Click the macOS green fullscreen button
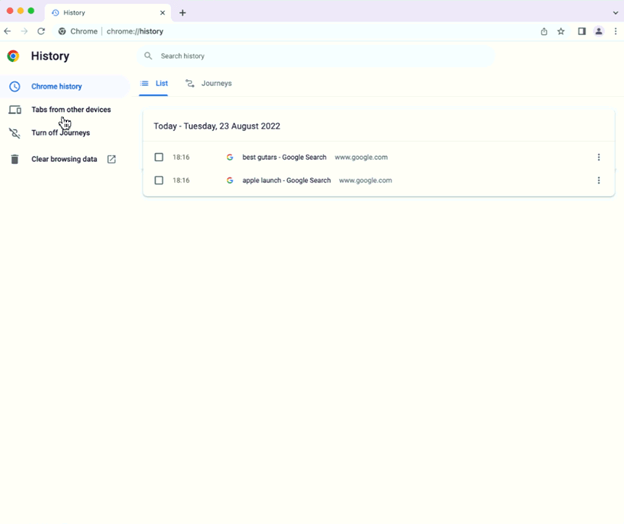The height and width of the screenshot is (524, 624). pos(31,11)
